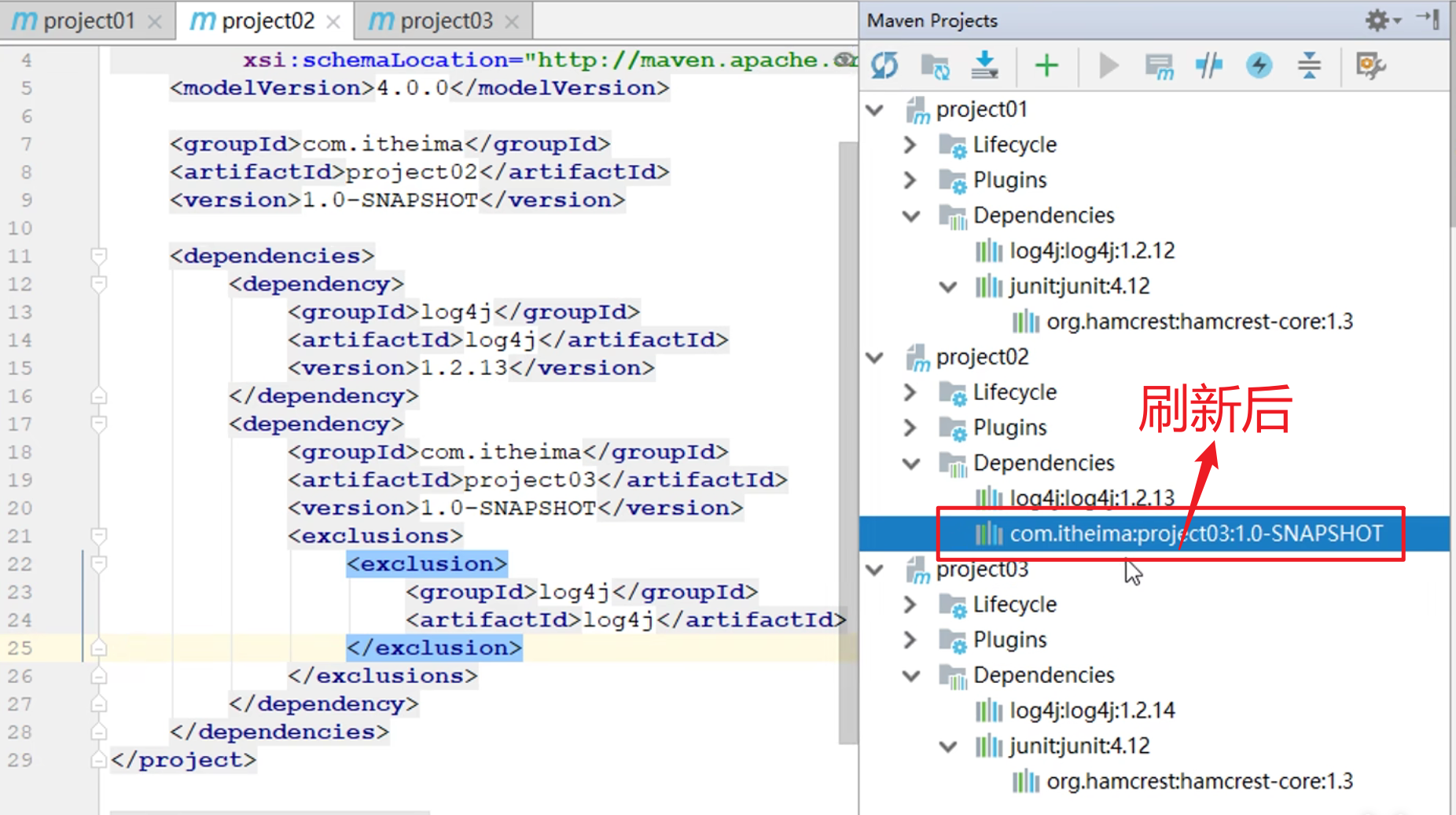Collapse the project02 tree node
The height and width of the screenshot is (815, 1456).
point(875,358)
